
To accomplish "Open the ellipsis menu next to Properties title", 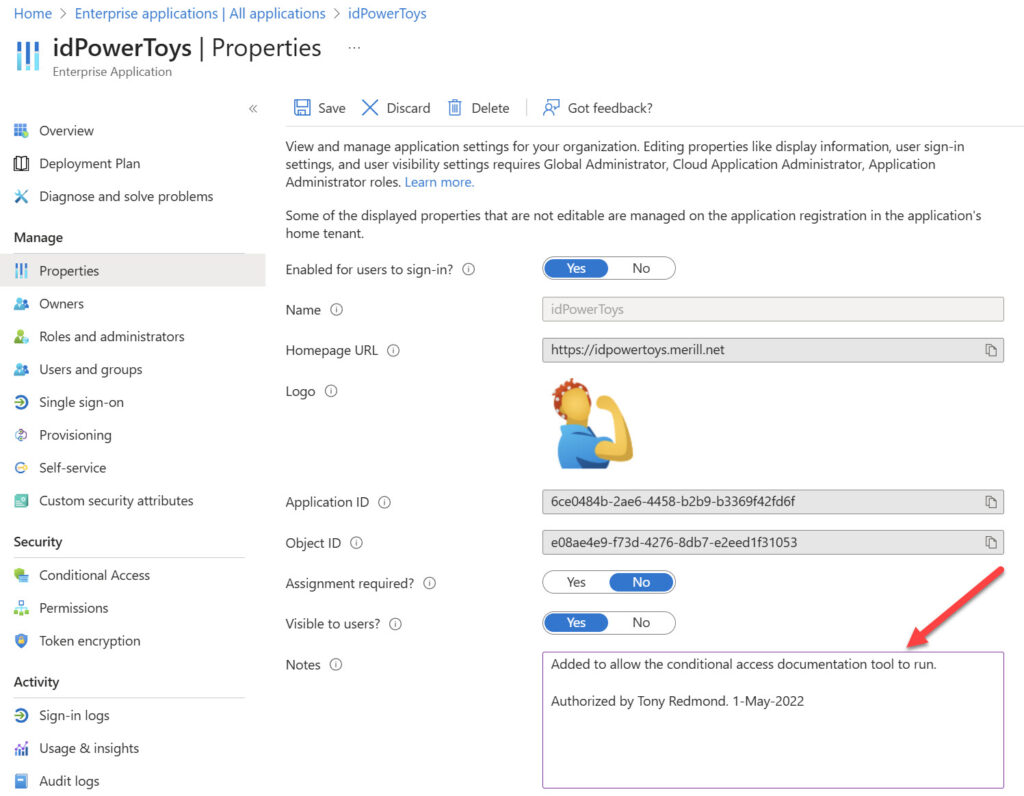I will (x=356, y=47).
